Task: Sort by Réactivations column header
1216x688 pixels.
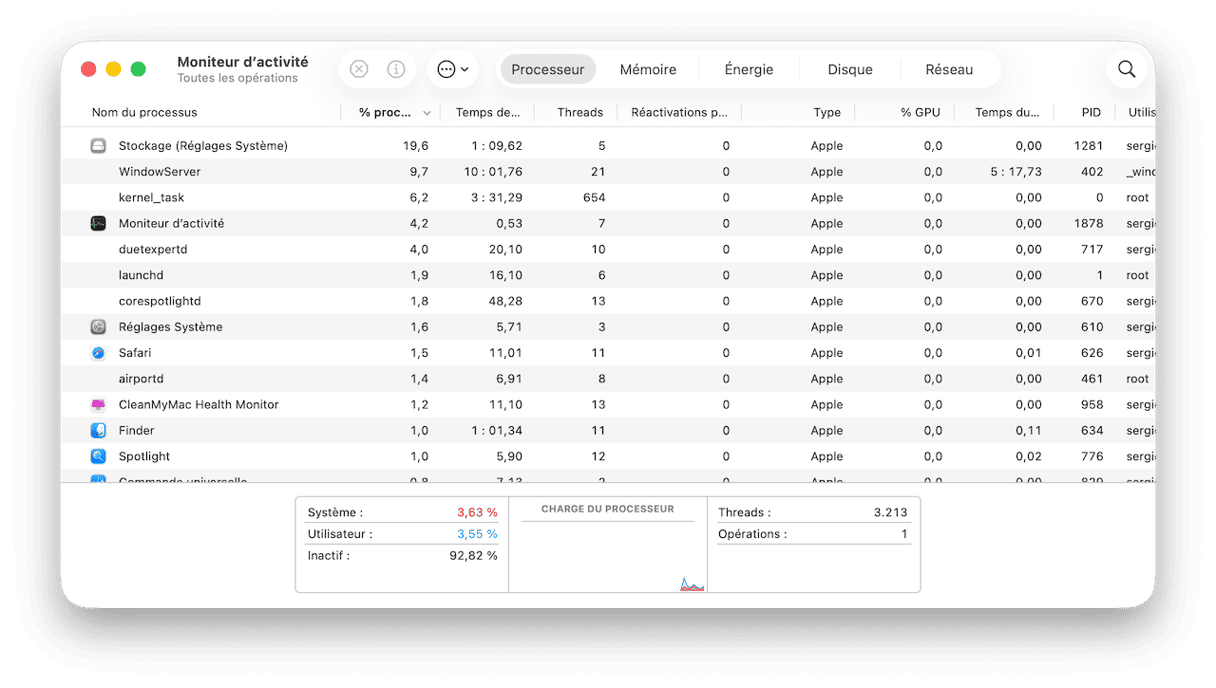Action: click(x=679, y=113)
